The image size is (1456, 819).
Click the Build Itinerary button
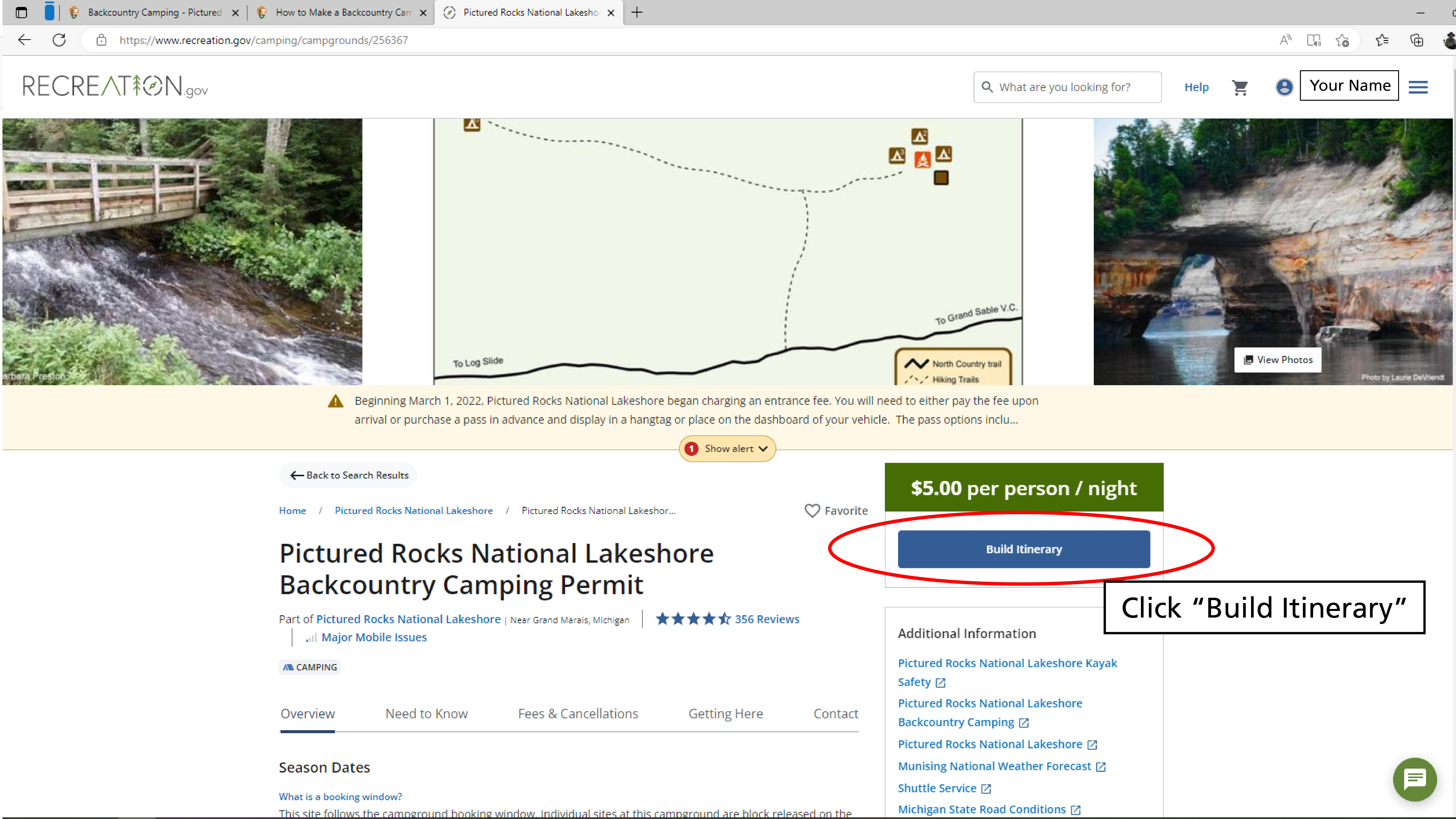pyautogui.click(x=1024, y=549)
